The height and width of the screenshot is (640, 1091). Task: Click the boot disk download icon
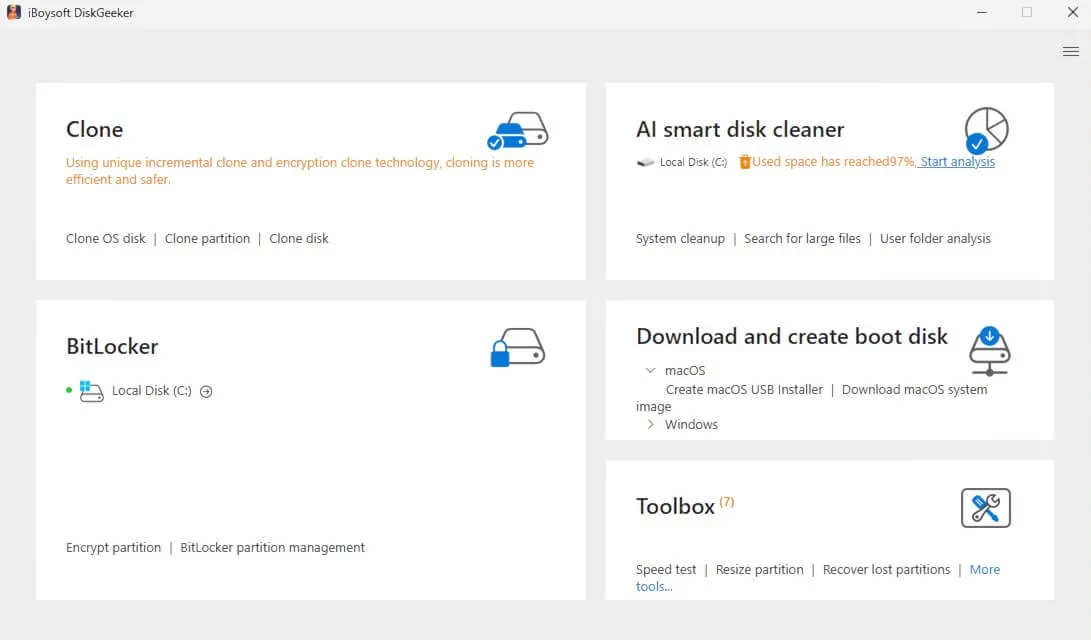(x=989, y=347)
